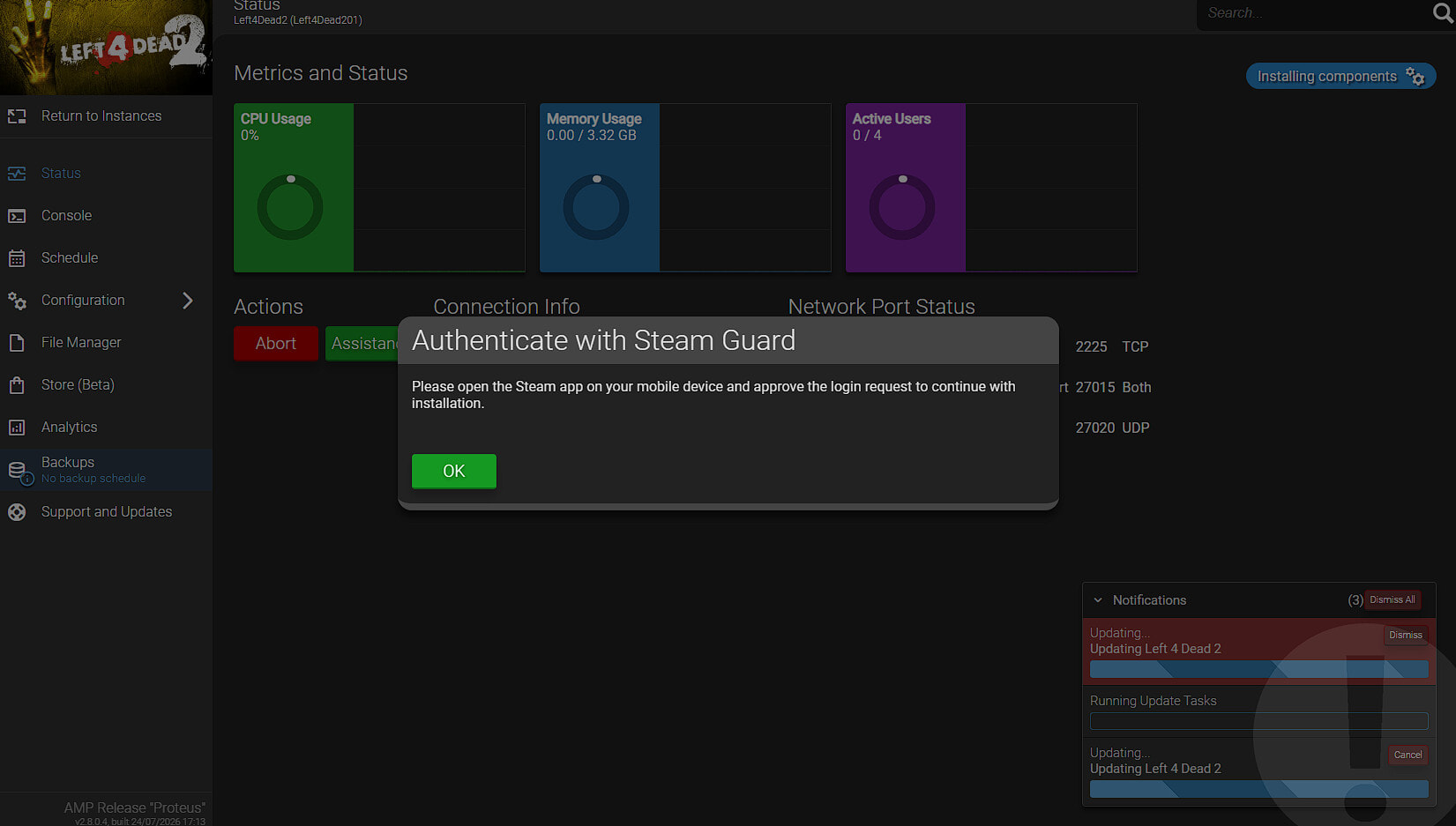Click the port '27015 Both' entry

pyautogui.click(x=1113, y=388)
